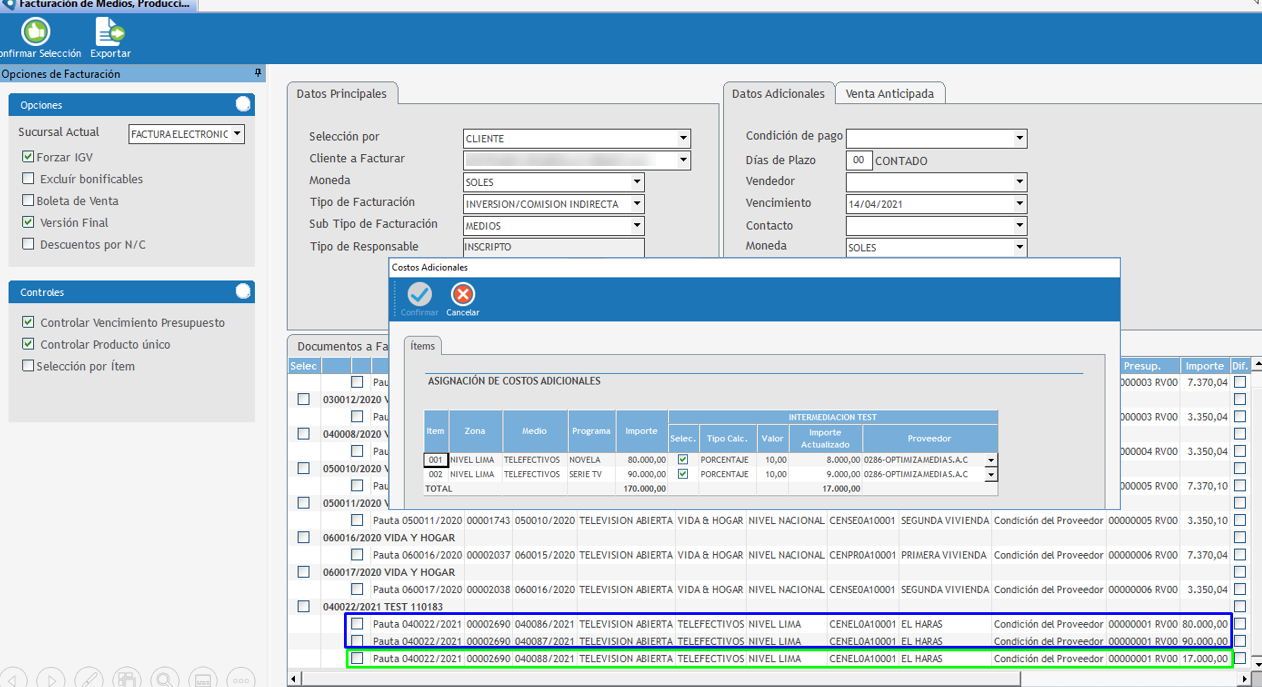Click the Días de Plazo input field
Viewport: 1262px width, 687px height.
tap(858, 160)
